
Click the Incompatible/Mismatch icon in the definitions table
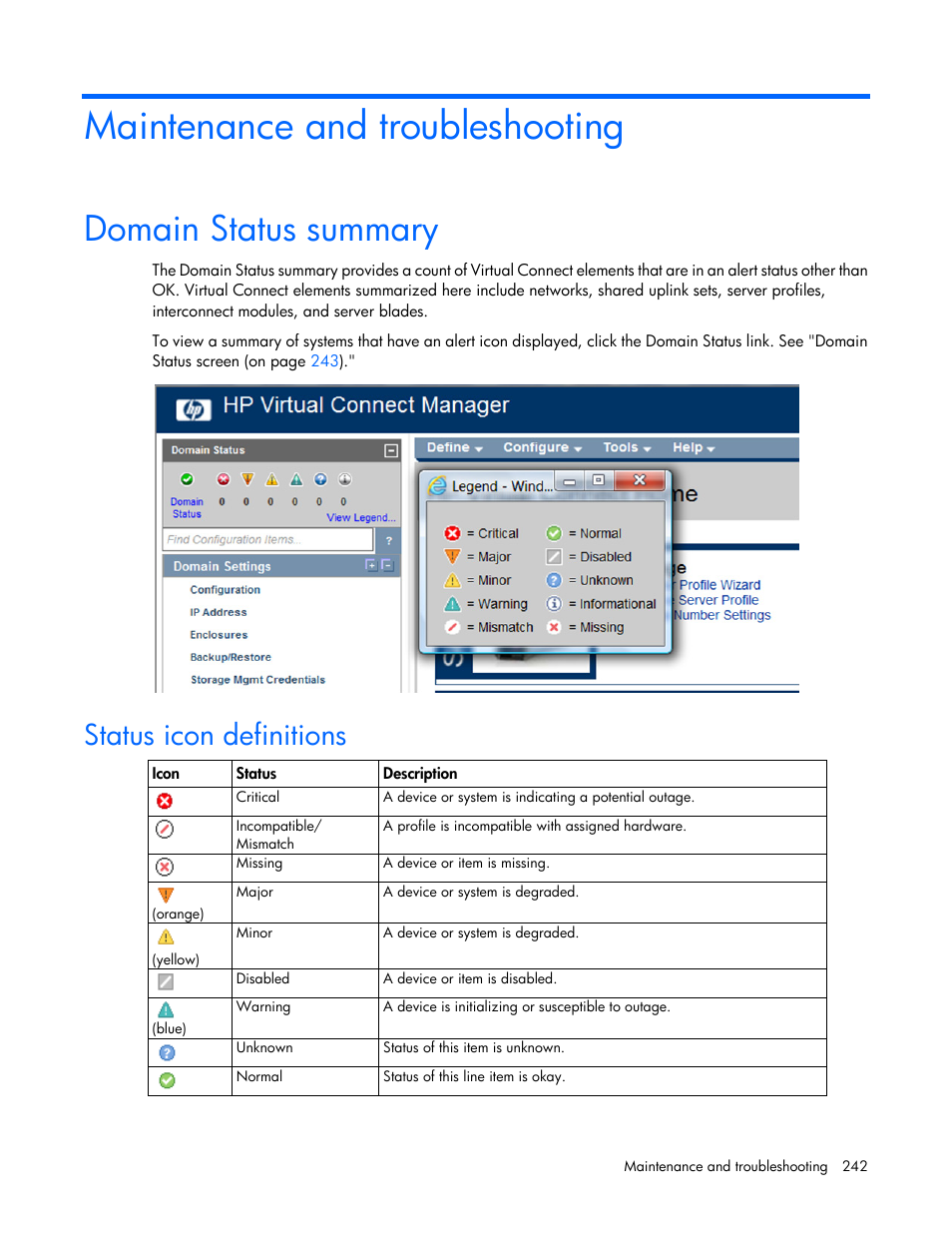click(x=165, y=829)
